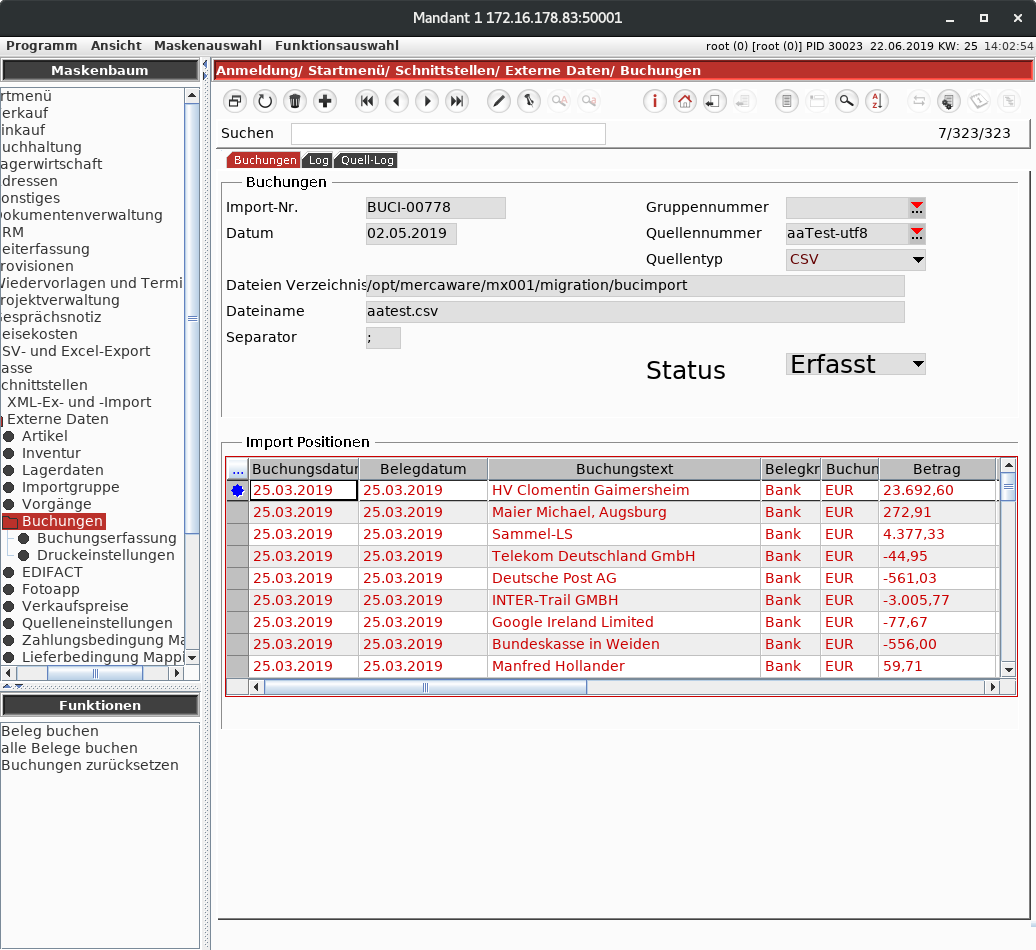Click the table corner '...' header button
1036x950 pixels.
click(238, 469)
